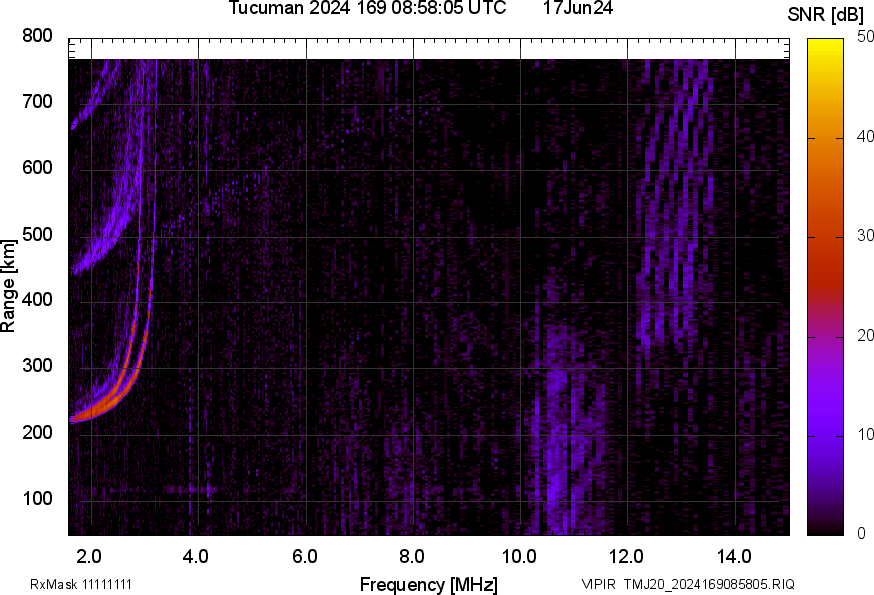Click the colorbar 20 dB label

pos(865,336)
